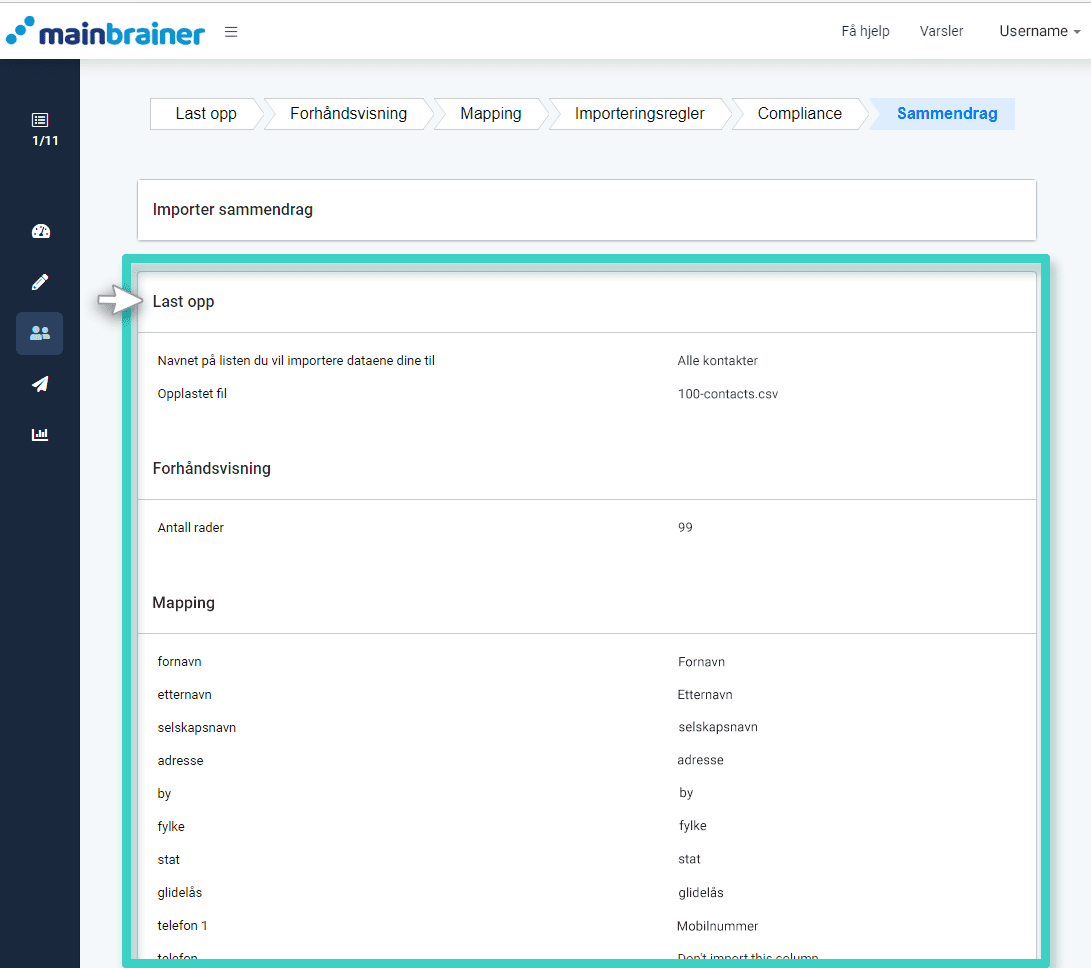1091x968 pixels.
Task: Select the highlighted Sammendrag step
Action: [946, 113]
